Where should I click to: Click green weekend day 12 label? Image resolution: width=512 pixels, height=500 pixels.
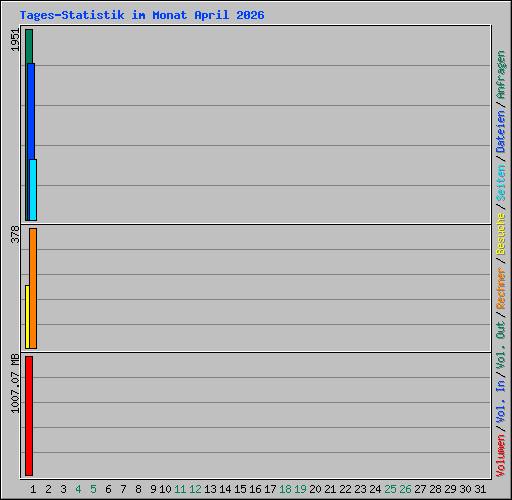(195, 489)
